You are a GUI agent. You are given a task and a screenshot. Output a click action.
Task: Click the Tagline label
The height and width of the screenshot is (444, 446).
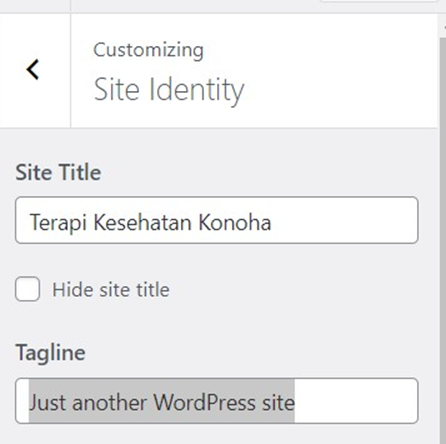51,353
